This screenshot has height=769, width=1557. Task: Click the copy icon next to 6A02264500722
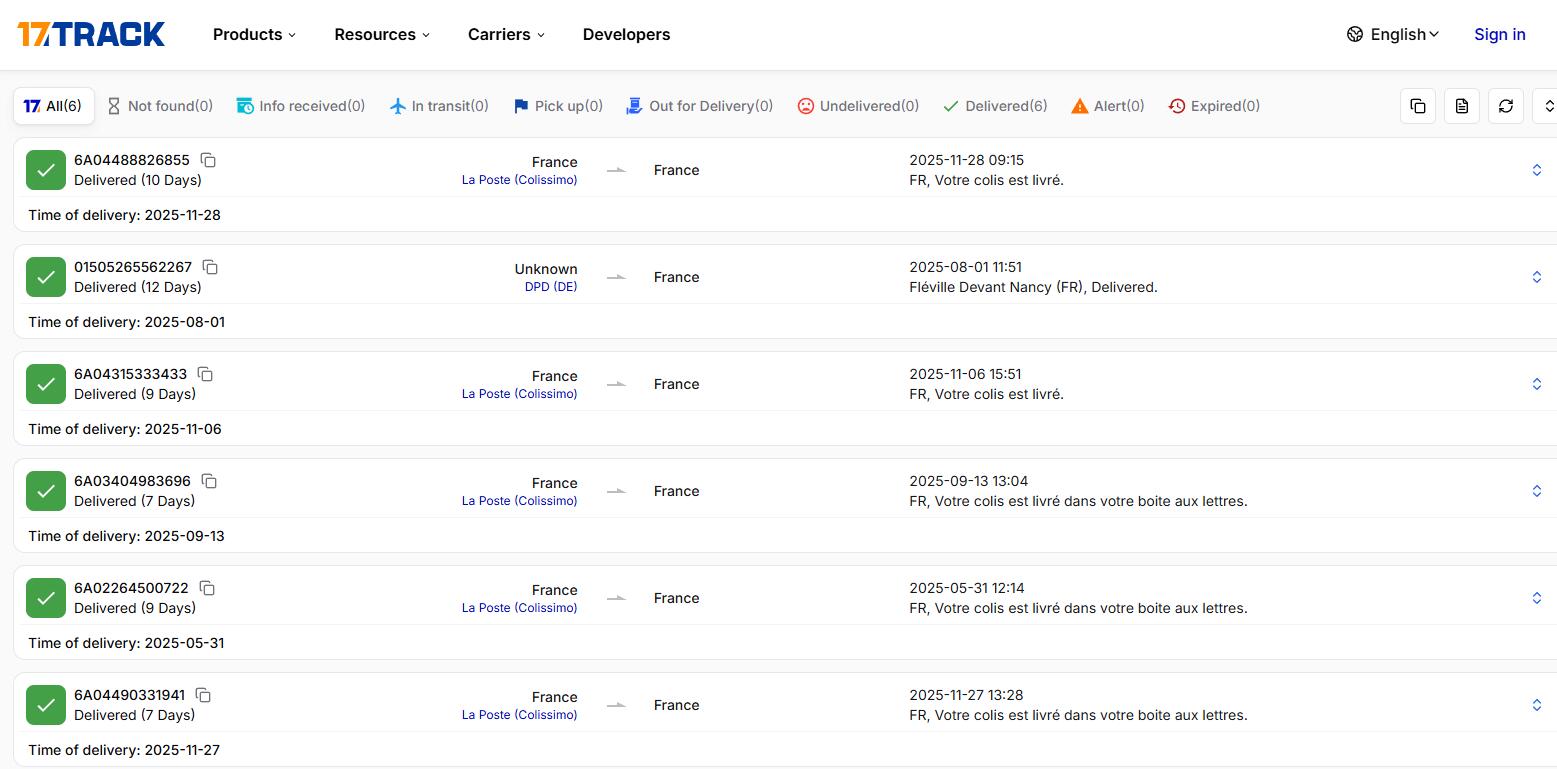coord(206,588)
